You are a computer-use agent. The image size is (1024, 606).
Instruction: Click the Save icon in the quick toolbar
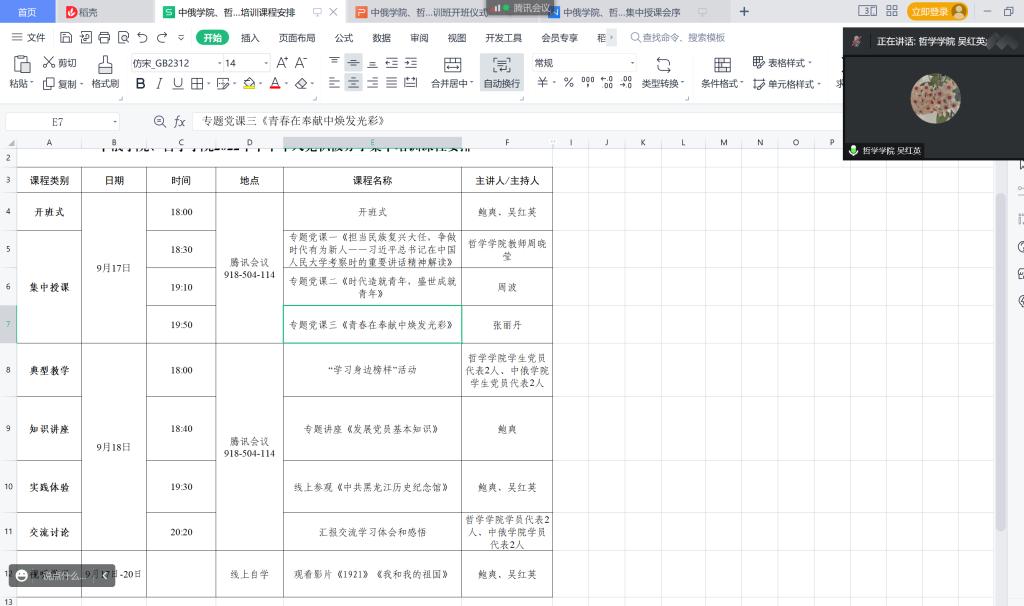(x=65, y=38)
